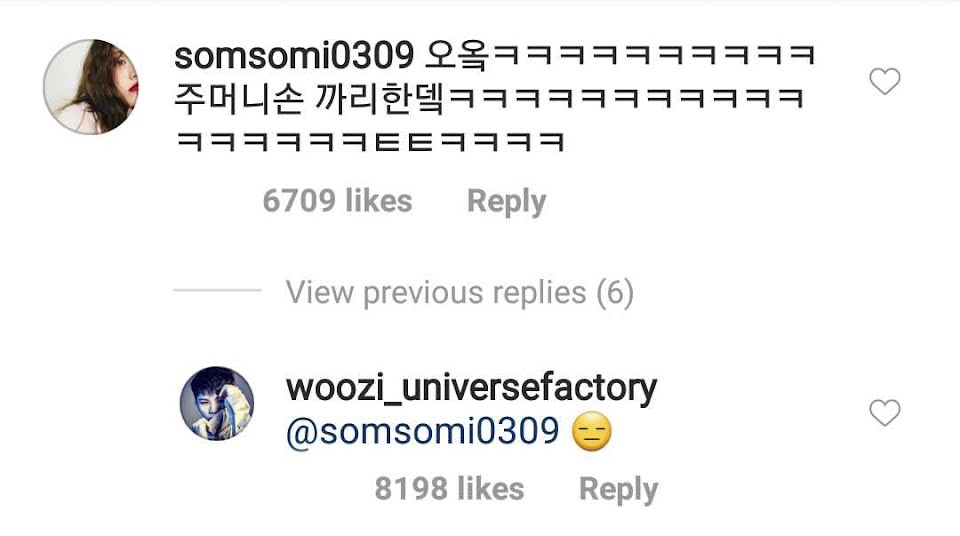The width and height of the screenshot is (960, 536).
Task: Open the somsomi0309 username in the top comment
Action: click(x=294, y=56)
